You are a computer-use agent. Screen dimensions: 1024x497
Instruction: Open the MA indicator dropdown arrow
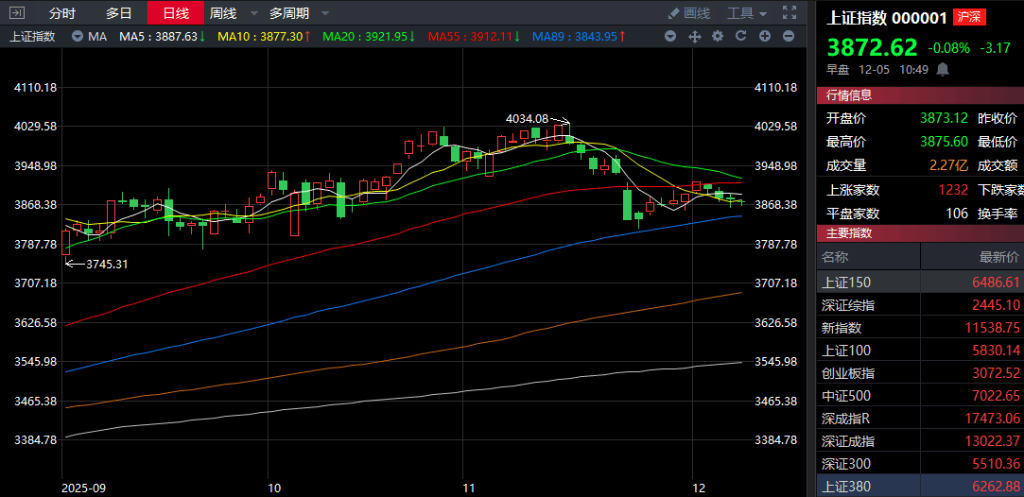[78, 36]
